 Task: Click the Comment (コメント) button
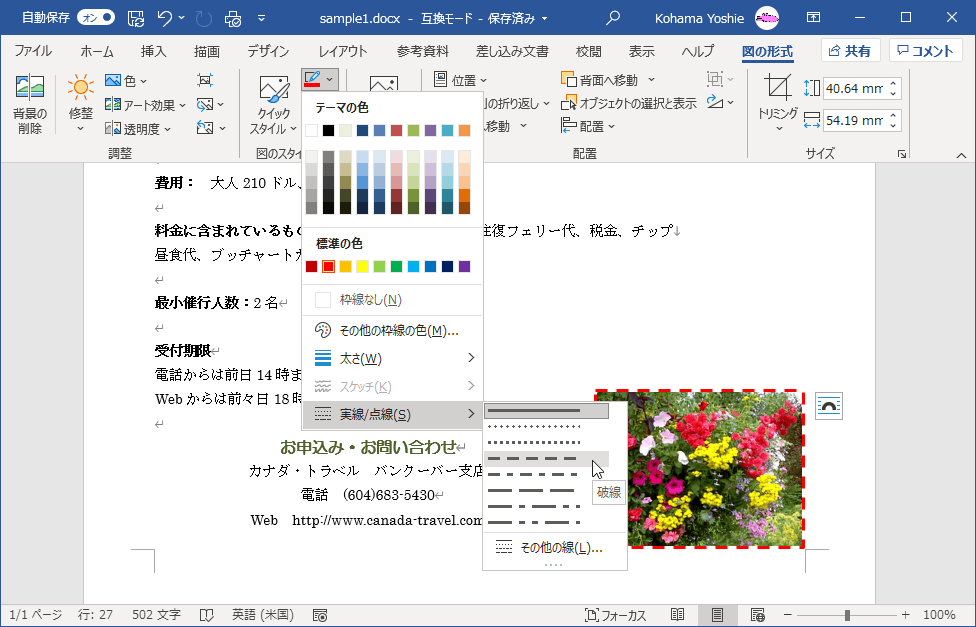tap(925, 51)
